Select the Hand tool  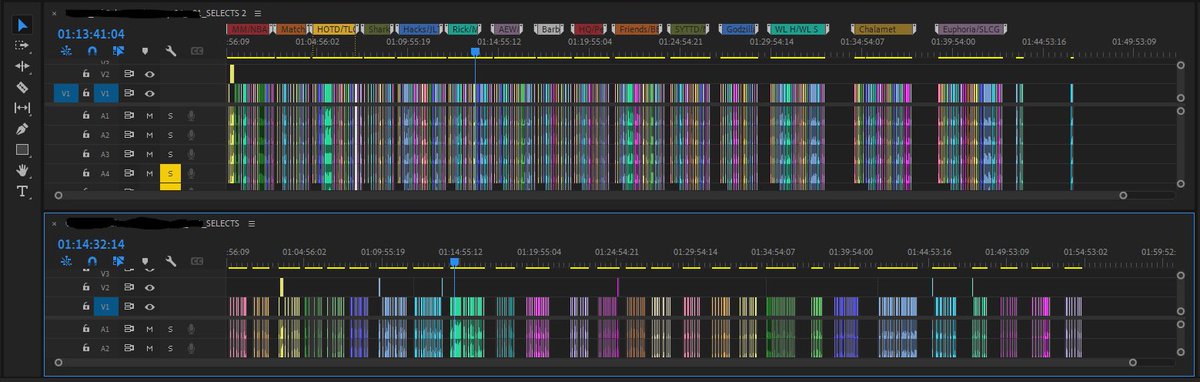22,170
